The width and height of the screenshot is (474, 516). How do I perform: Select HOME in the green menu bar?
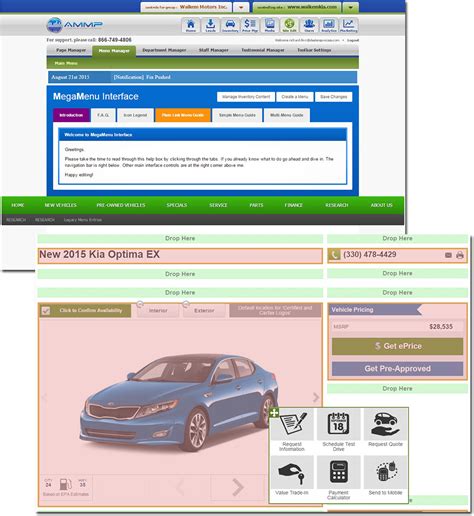pyautogui.click(x=18, y=205)
